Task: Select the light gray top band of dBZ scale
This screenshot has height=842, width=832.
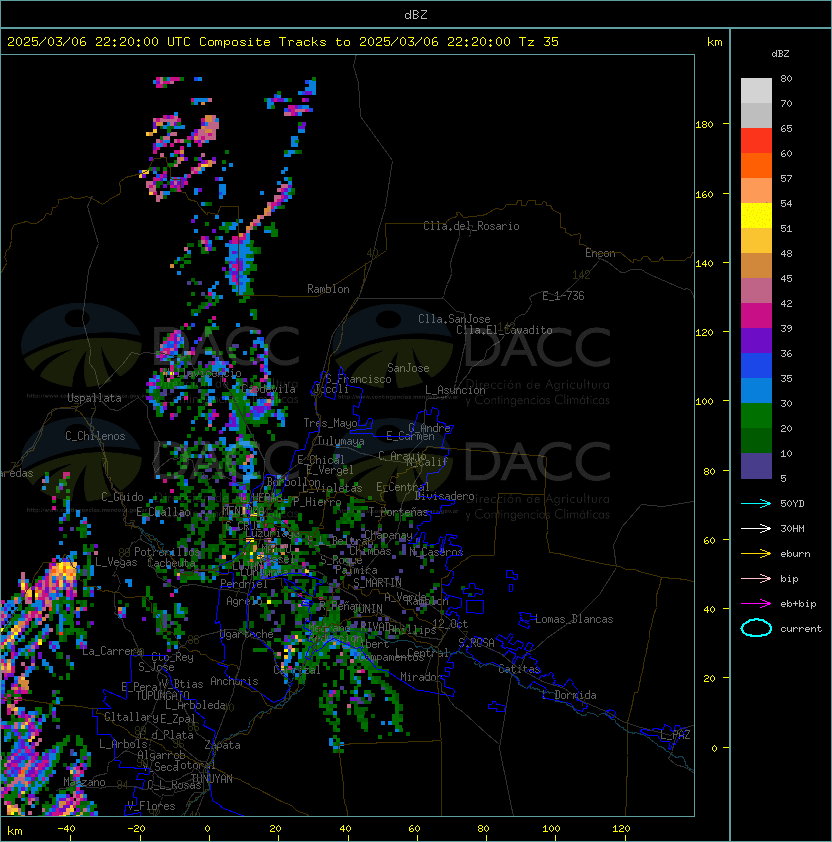Action: point(756,90)
